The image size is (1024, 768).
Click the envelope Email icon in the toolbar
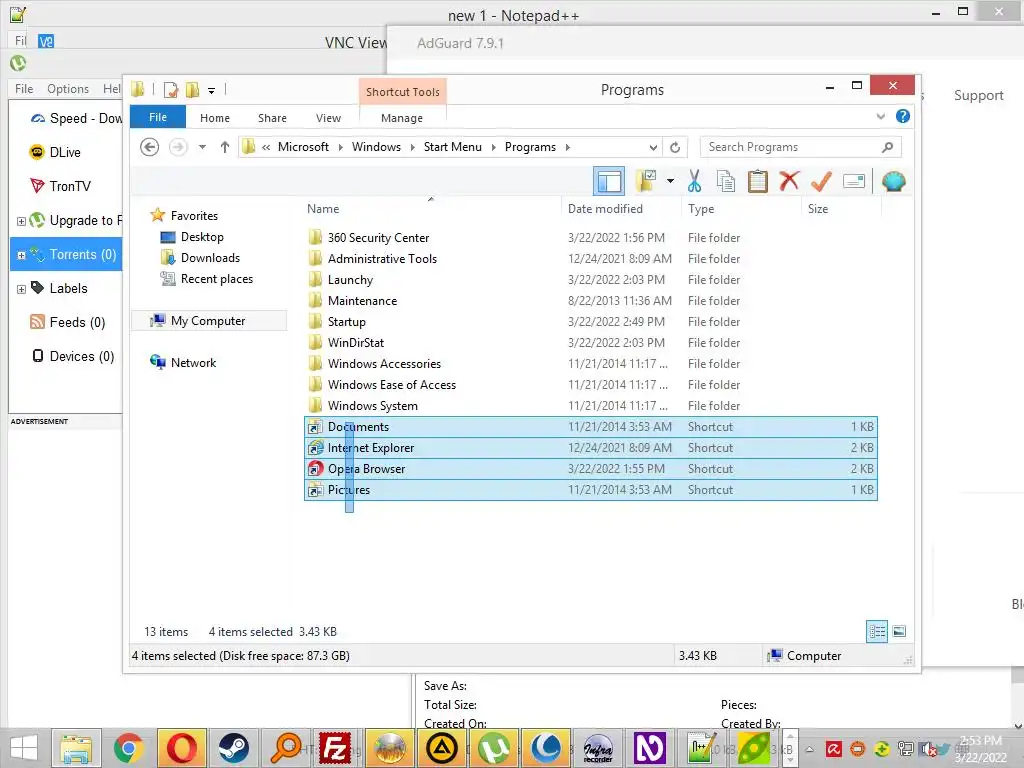[854, 181]
